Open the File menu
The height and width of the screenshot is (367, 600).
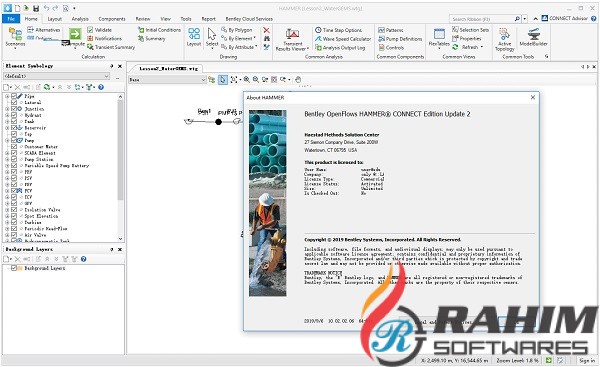pos(11,19)
